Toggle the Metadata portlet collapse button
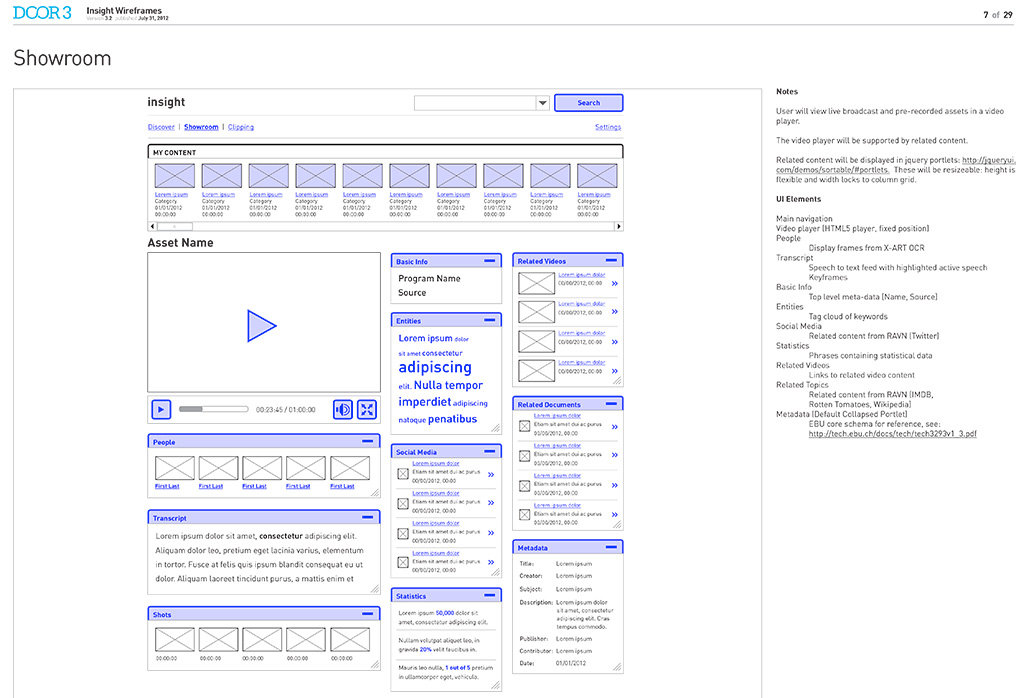This screenshot has width=1024, height=698. [x=611, y=547]
